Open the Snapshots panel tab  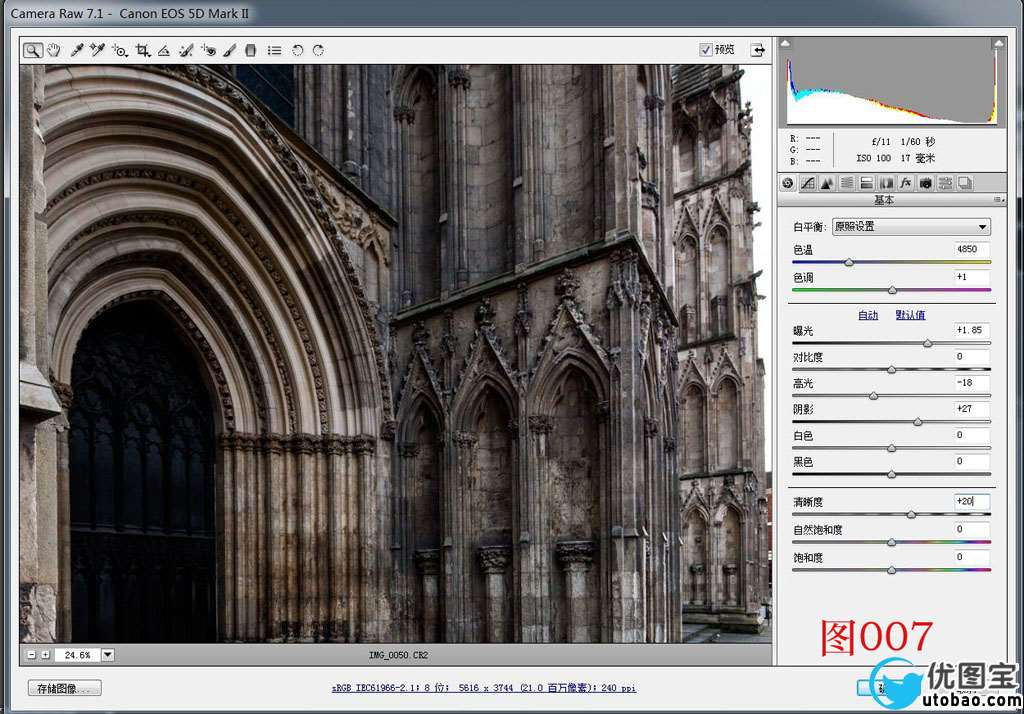tap(965, 184)
